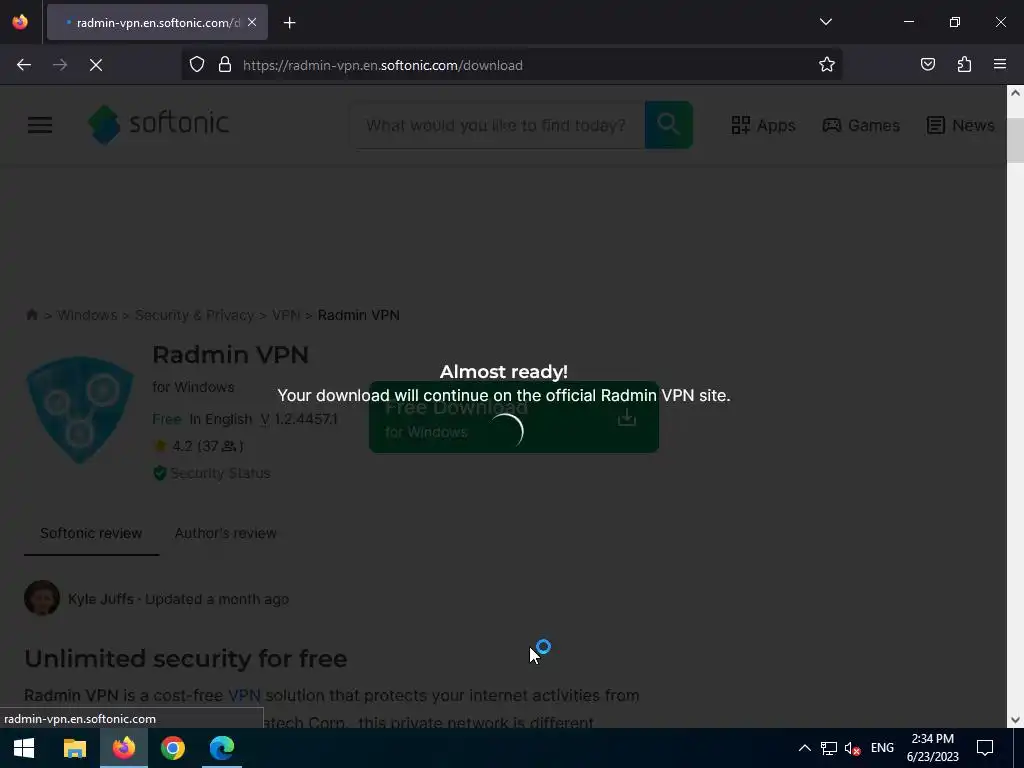This screenshot has width=1024, height=768.
Task: Follow the Security & Privacy breadcrumb link
Action: pyautogui.click(x=194, y=315)
